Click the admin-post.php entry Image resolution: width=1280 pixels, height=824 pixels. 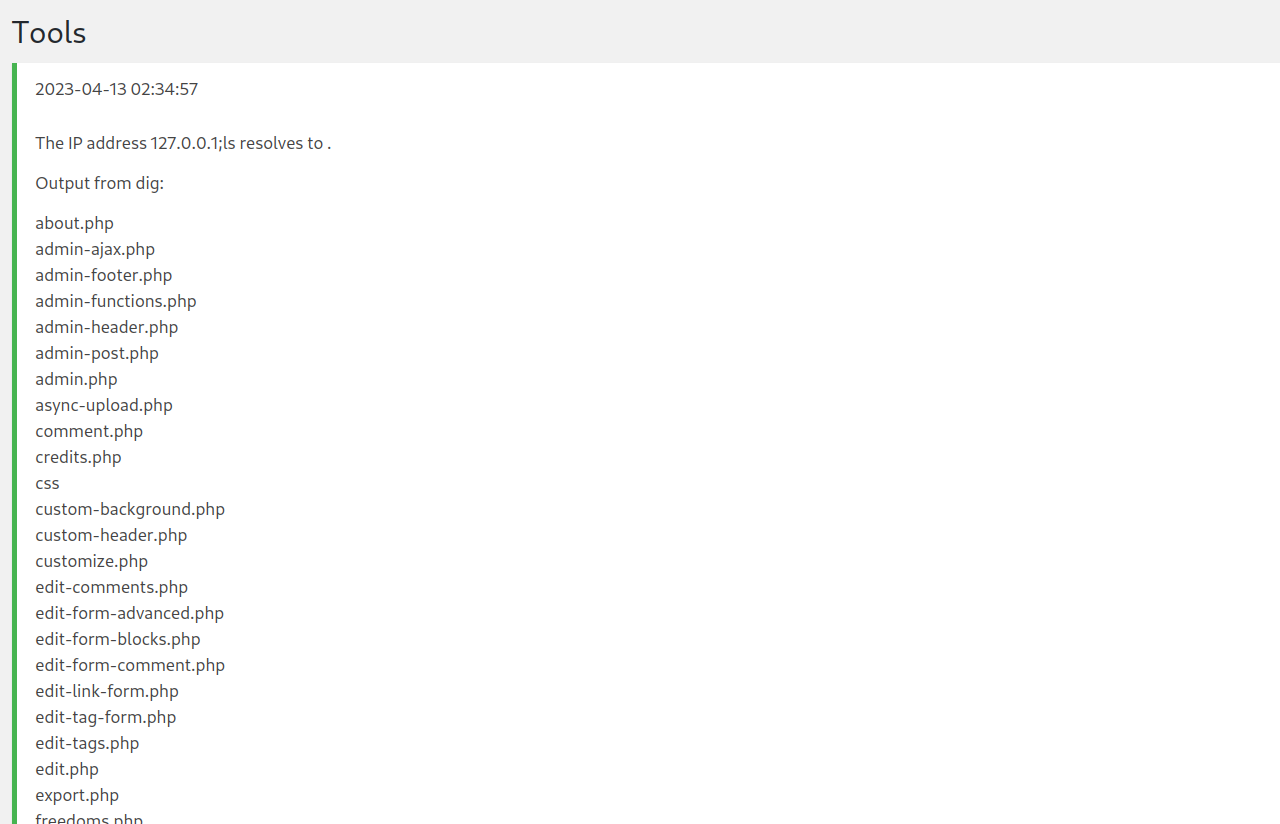96,353
